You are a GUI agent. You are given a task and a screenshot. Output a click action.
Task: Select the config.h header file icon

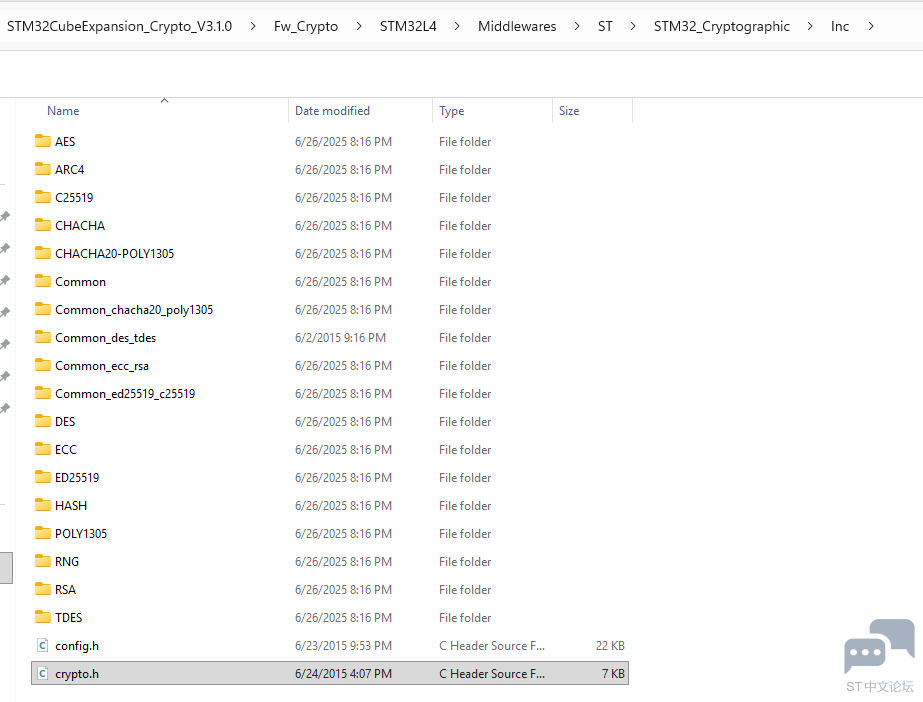[x=42, y=645]
